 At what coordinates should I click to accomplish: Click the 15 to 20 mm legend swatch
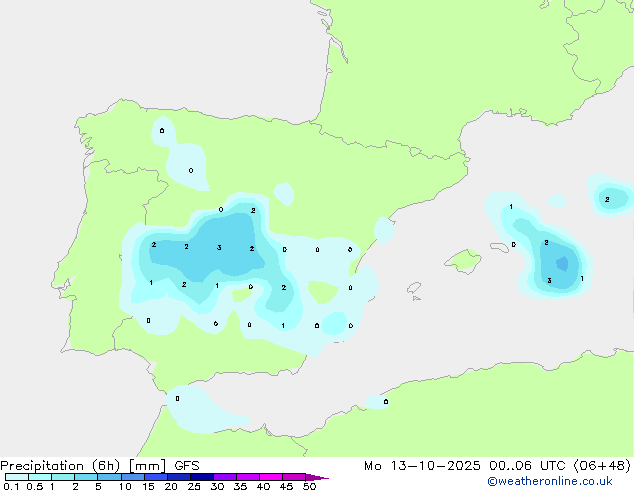coord(156,477)
